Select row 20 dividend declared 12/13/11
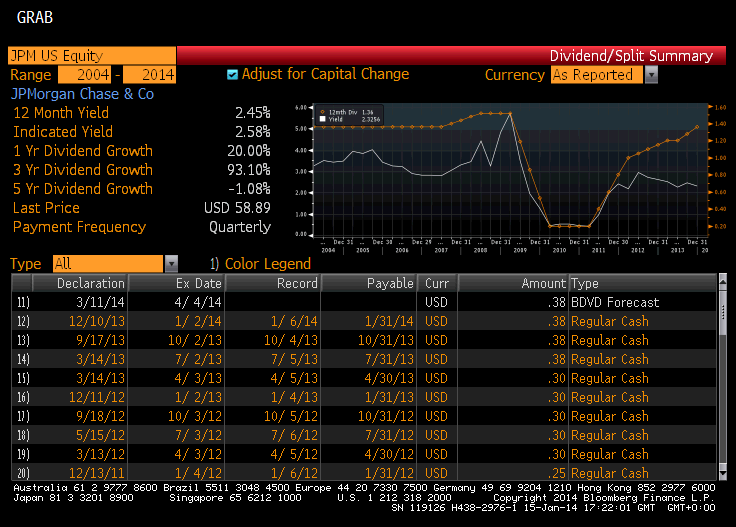736x527 pixels. (360, 473)
